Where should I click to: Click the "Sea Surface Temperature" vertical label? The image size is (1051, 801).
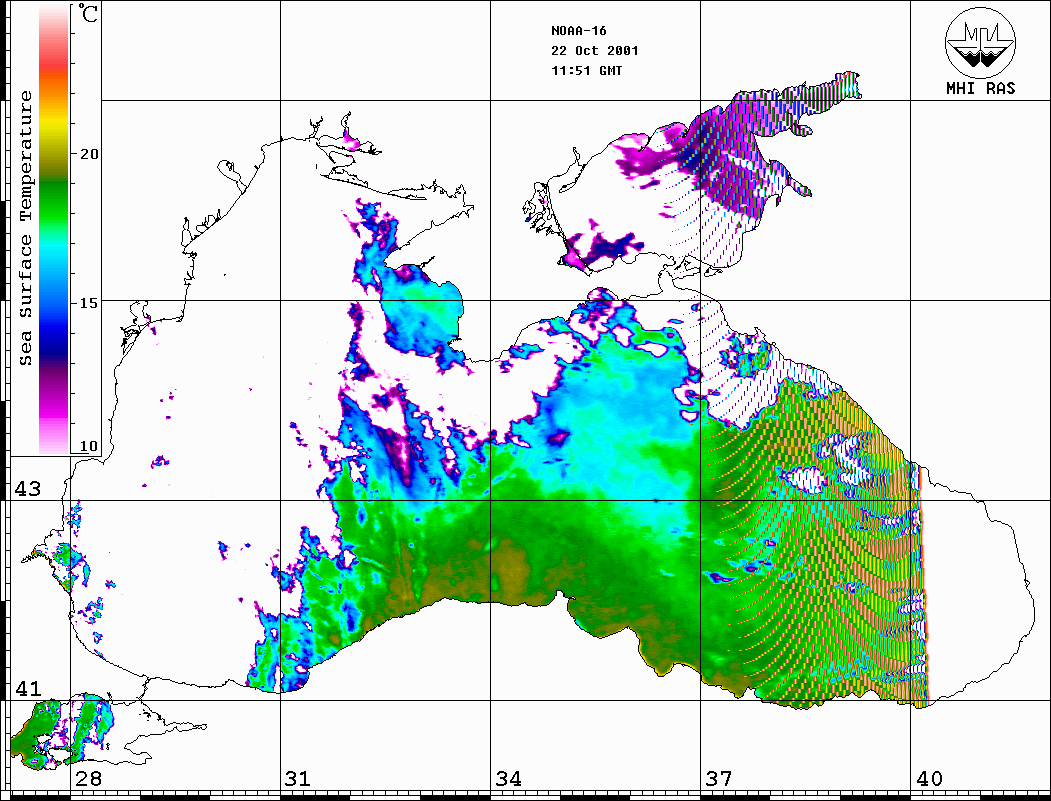pyautogui.click(x=25, y=229)
